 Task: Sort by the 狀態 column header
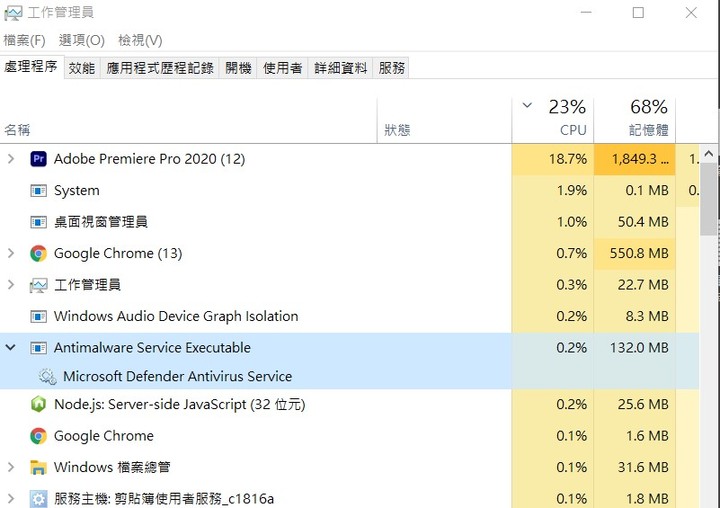(444, 120)
